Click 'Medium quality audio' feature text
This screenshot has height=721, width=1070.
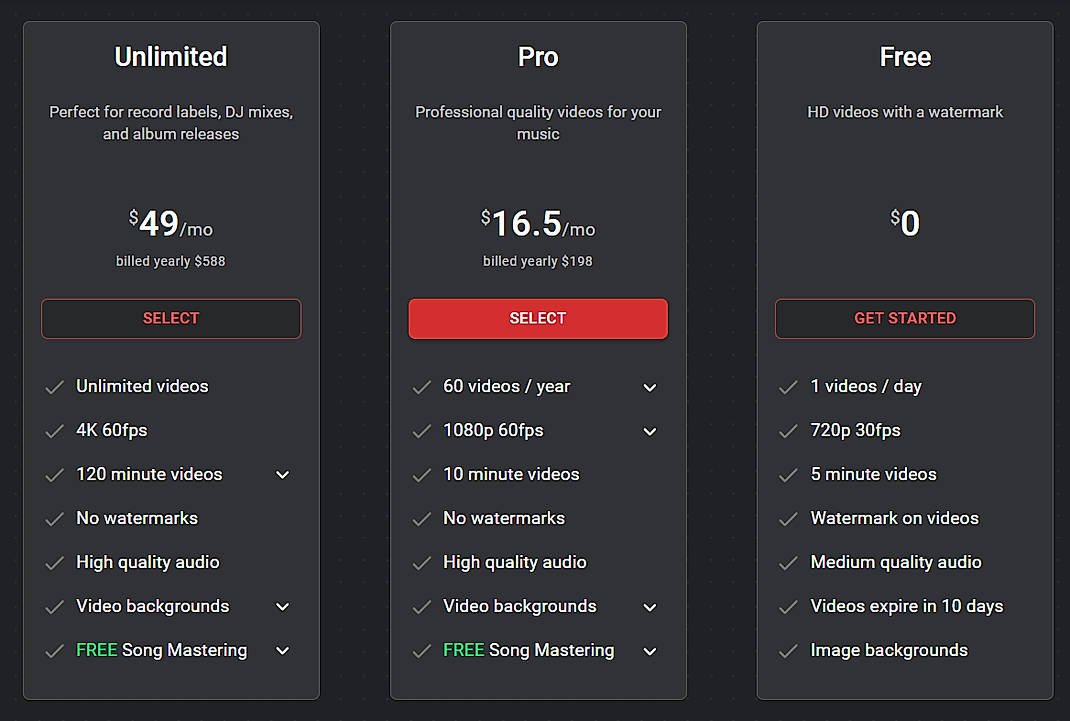coord(896,562)
